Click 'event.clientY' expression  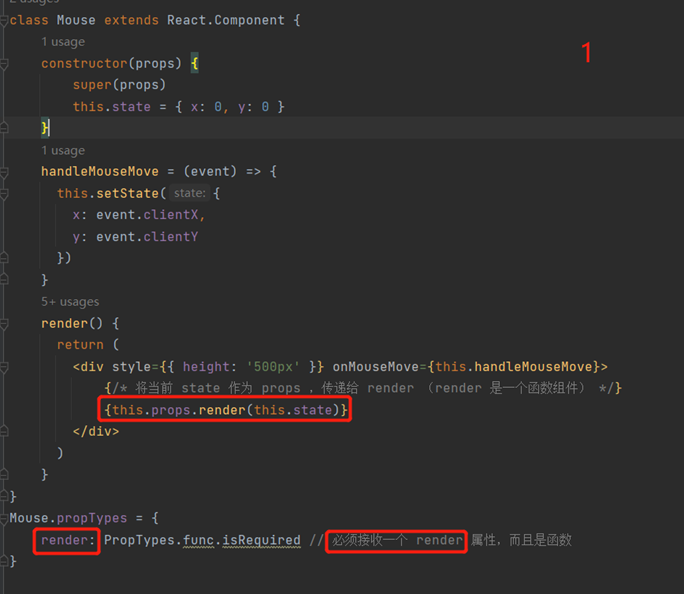(x=147, y=237)
